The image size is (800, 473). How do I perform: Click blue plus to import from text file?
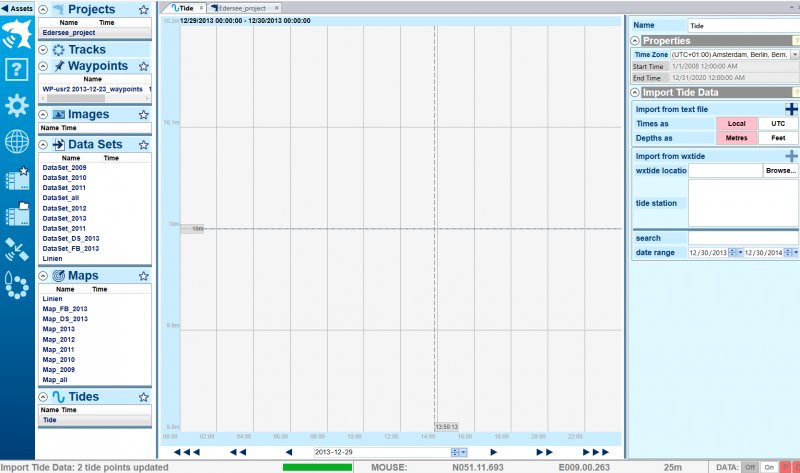pos(791,109)
